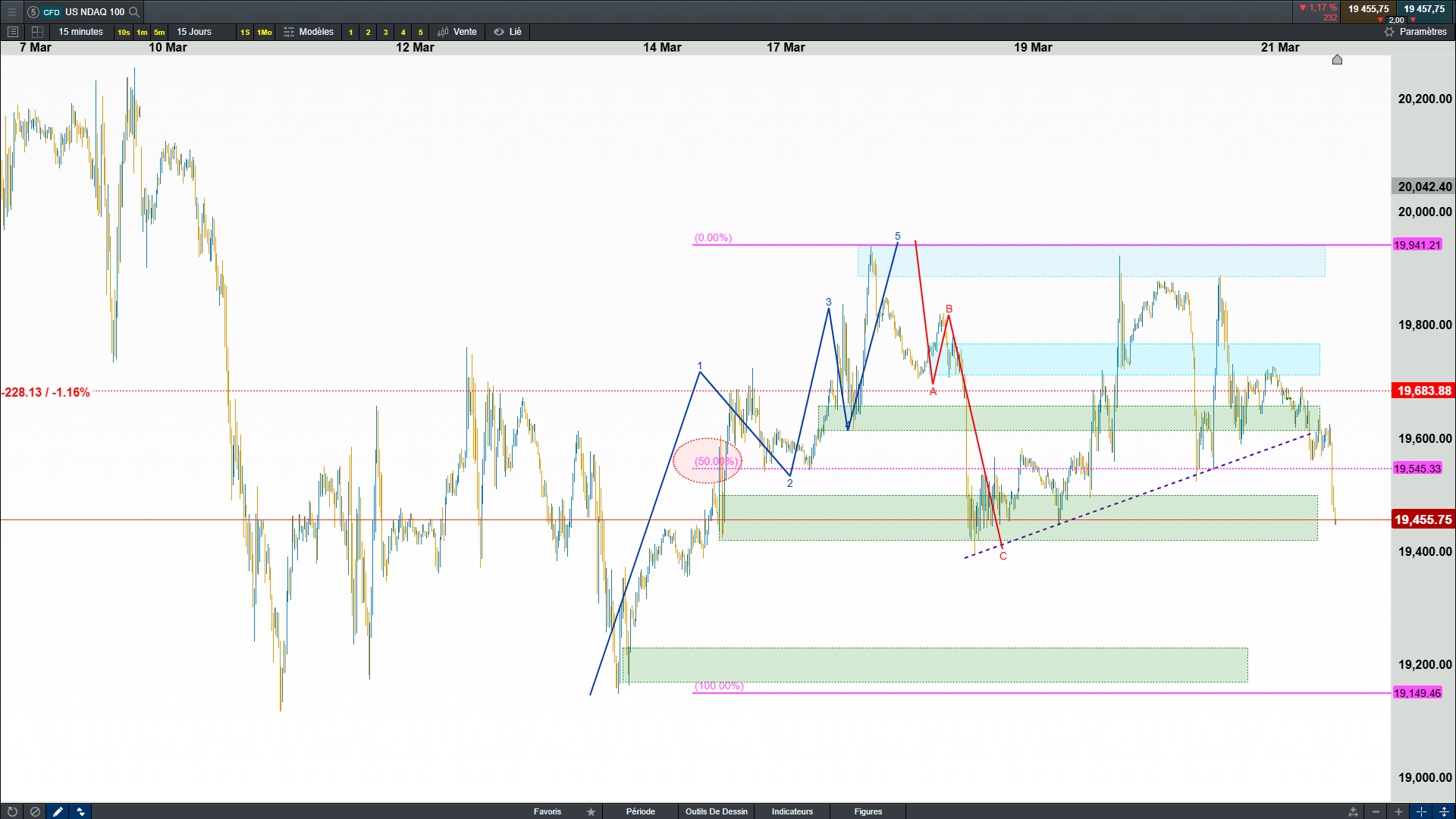Click the search magnifier next to US NDAQ 100

(134, 11)
